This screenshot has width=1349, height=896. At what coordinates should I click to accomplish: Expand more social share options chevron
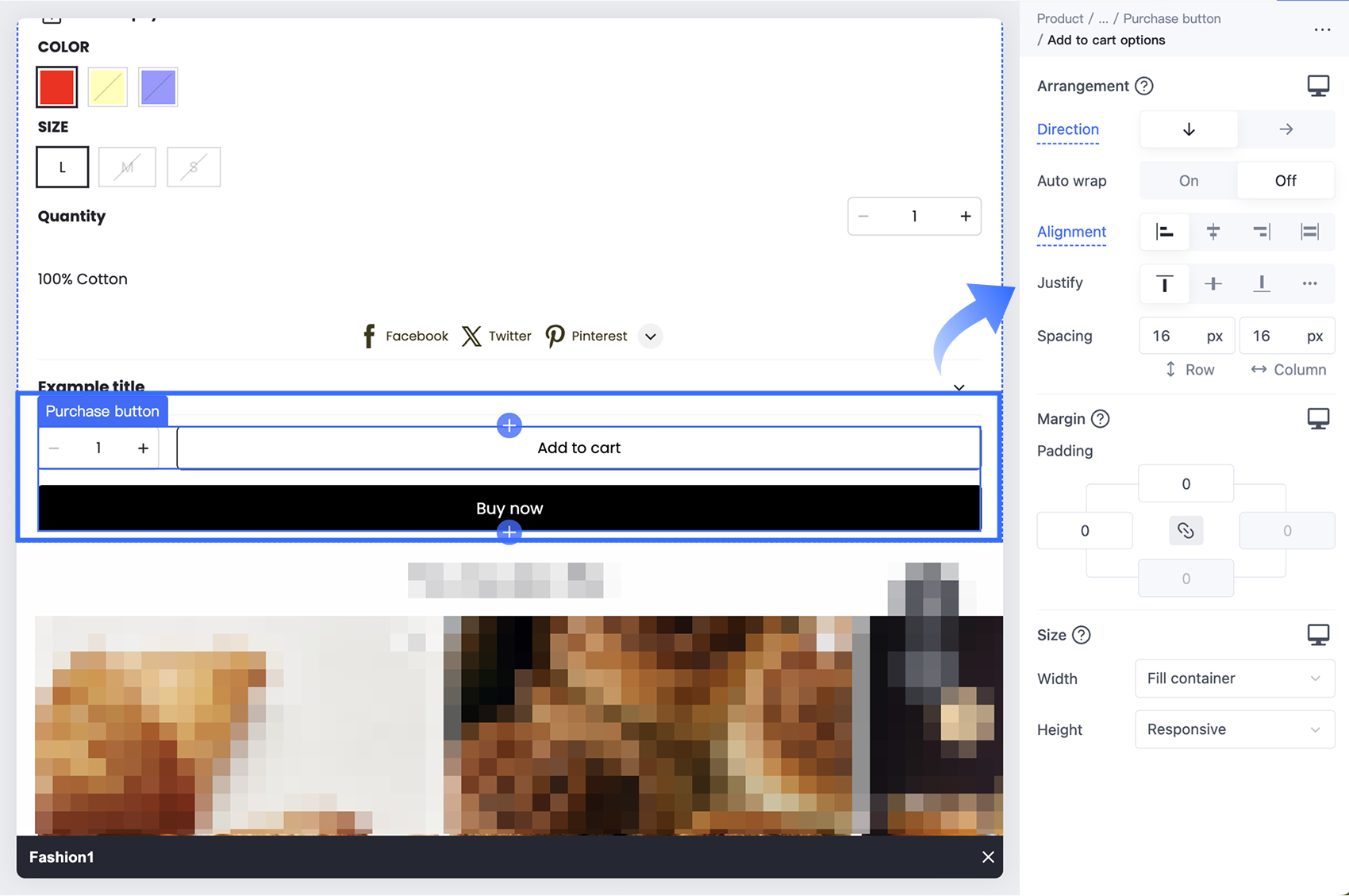pos(650,336)
